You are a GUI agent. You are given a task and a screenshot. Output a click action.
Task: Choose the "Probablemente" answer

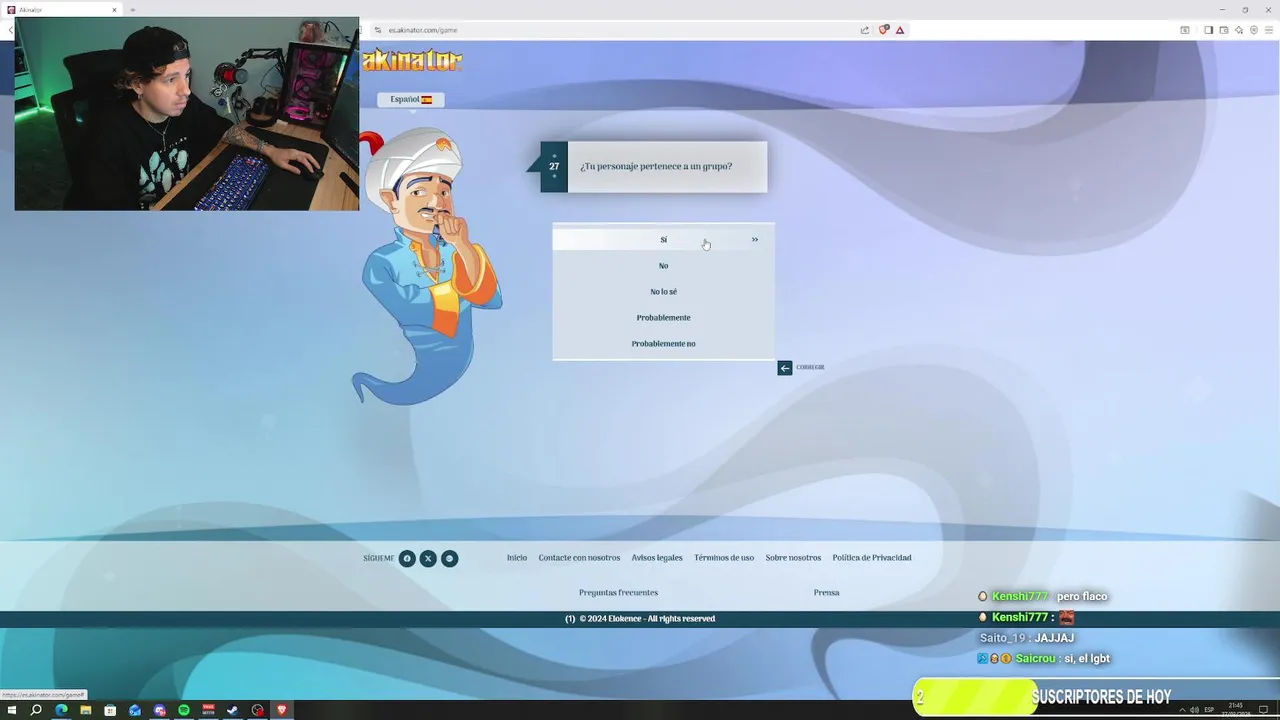pyautogui.click(x=663, y=317)
